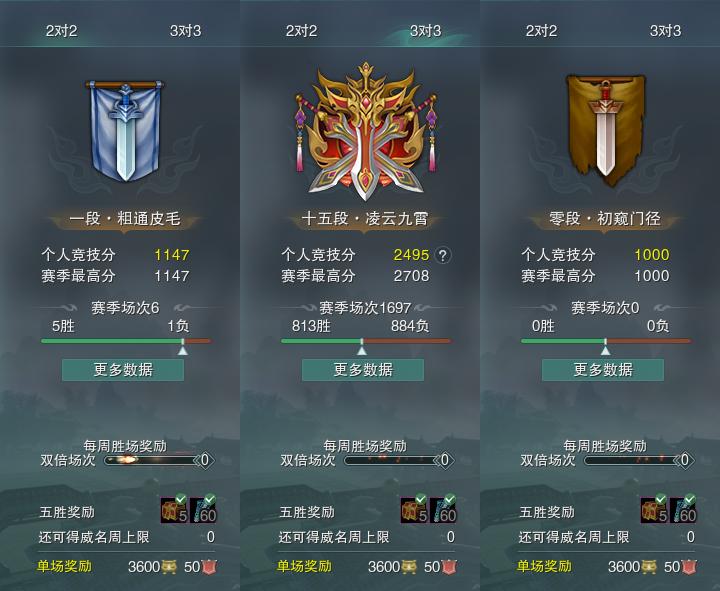Screen dimensions: 720x591
Task: Click the brown 零段 sword banner badge
Action: [x=605, y=131]
